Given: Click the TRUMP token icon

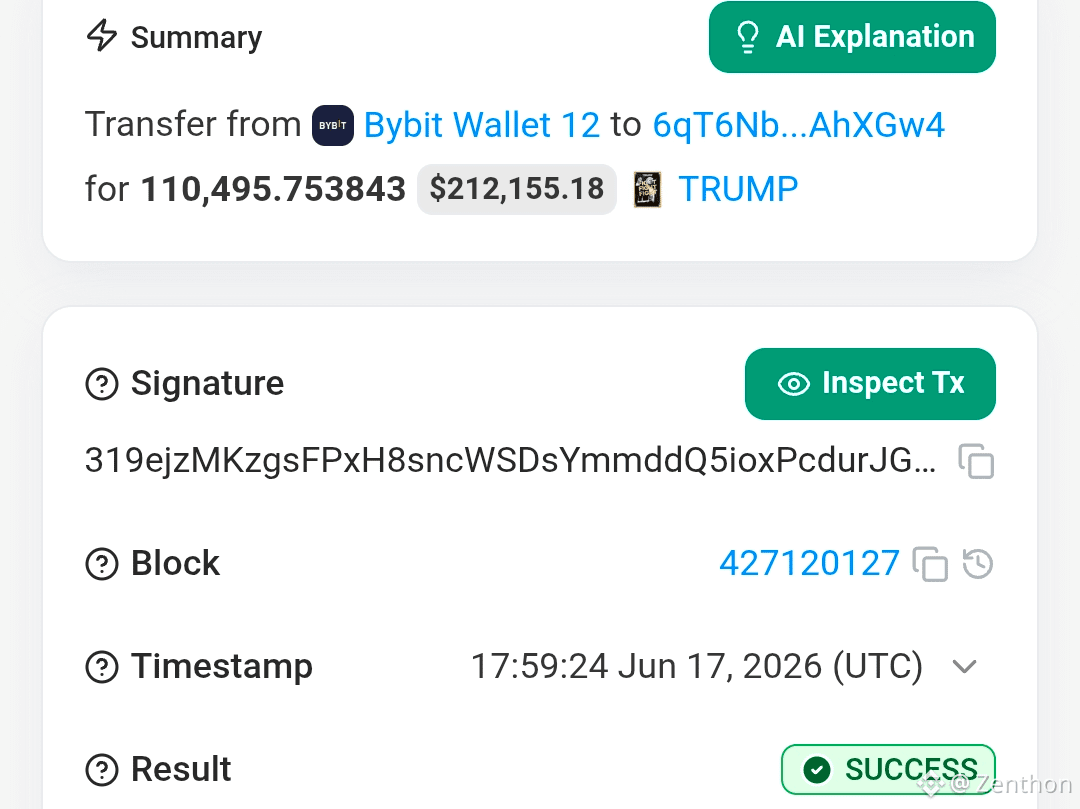Looking at the screenshot, I should (x=647, y=189).
